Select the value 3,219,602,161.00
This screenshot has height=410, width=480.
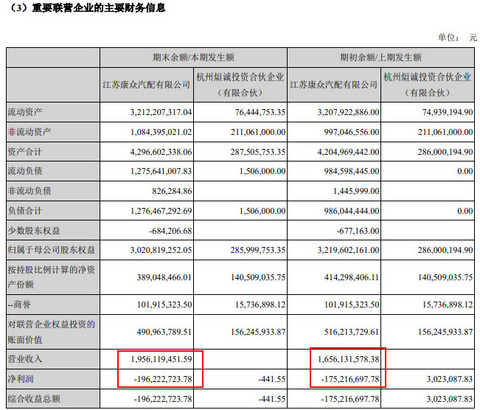[x=348, y=250]
